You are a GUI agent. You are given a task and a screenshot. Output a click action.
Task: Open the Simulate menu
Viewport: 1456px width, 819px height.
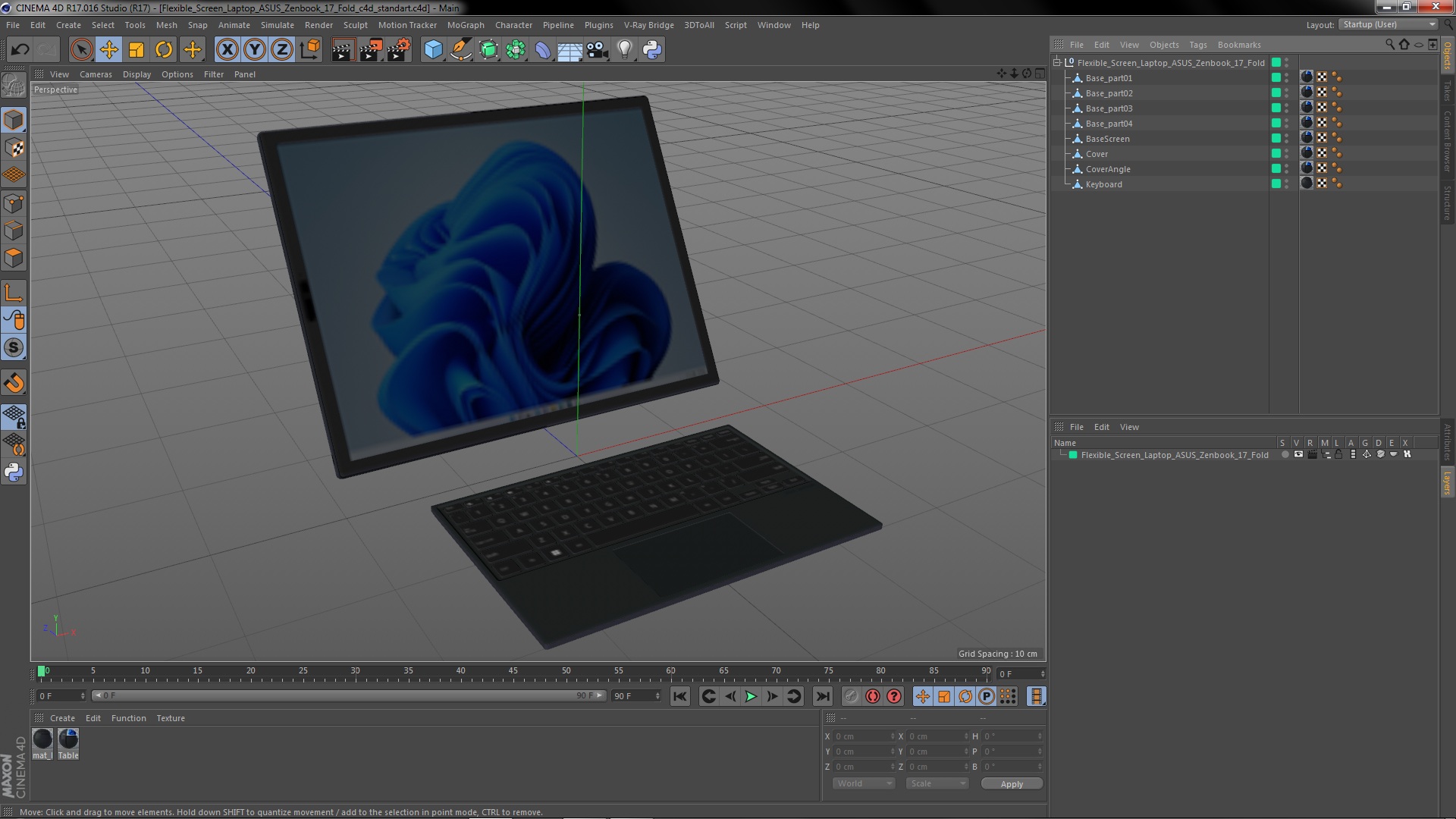(x=277, y=25)
